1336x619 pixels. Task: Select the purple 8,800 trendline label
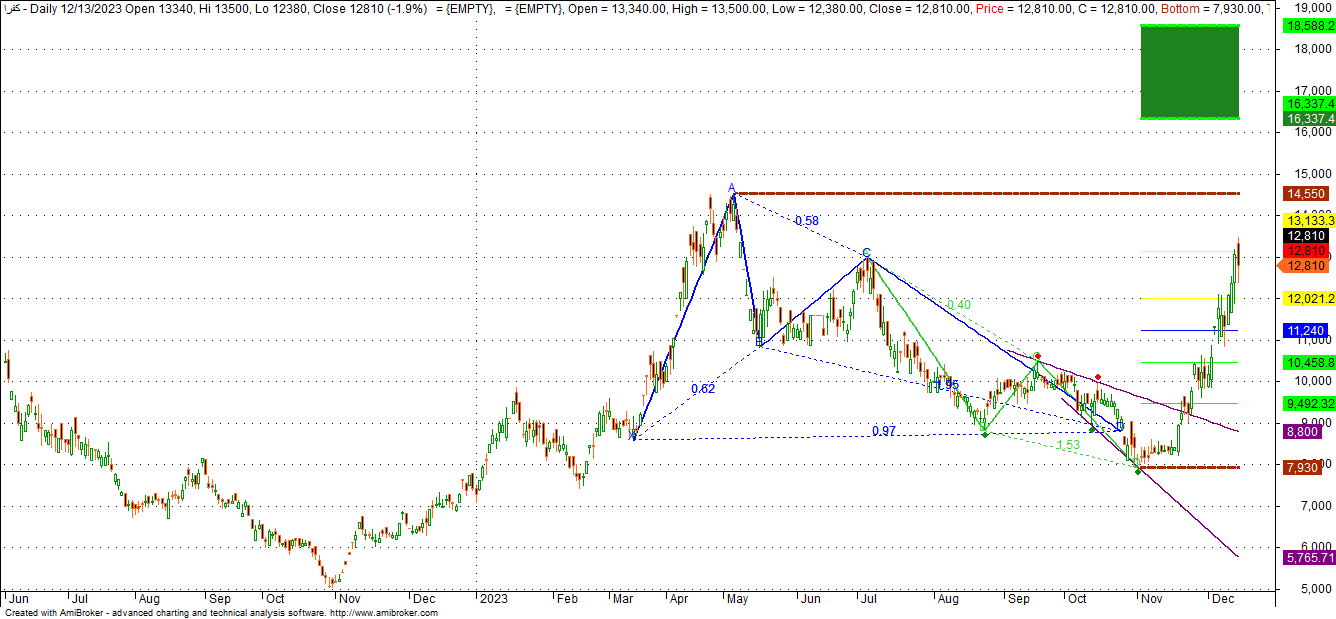(1301, 432)
